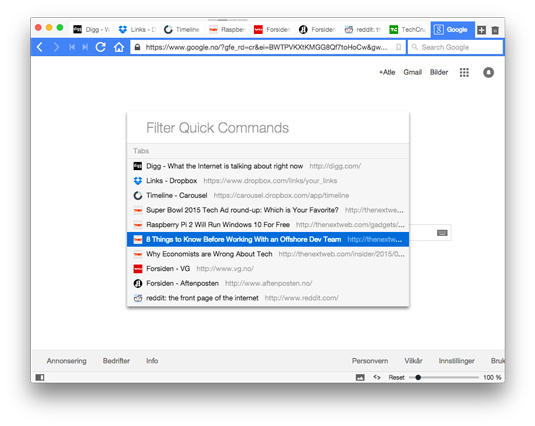Select Digg in quick commands list
Viewport: 535px width, 426px height.
tap(268, 166)
